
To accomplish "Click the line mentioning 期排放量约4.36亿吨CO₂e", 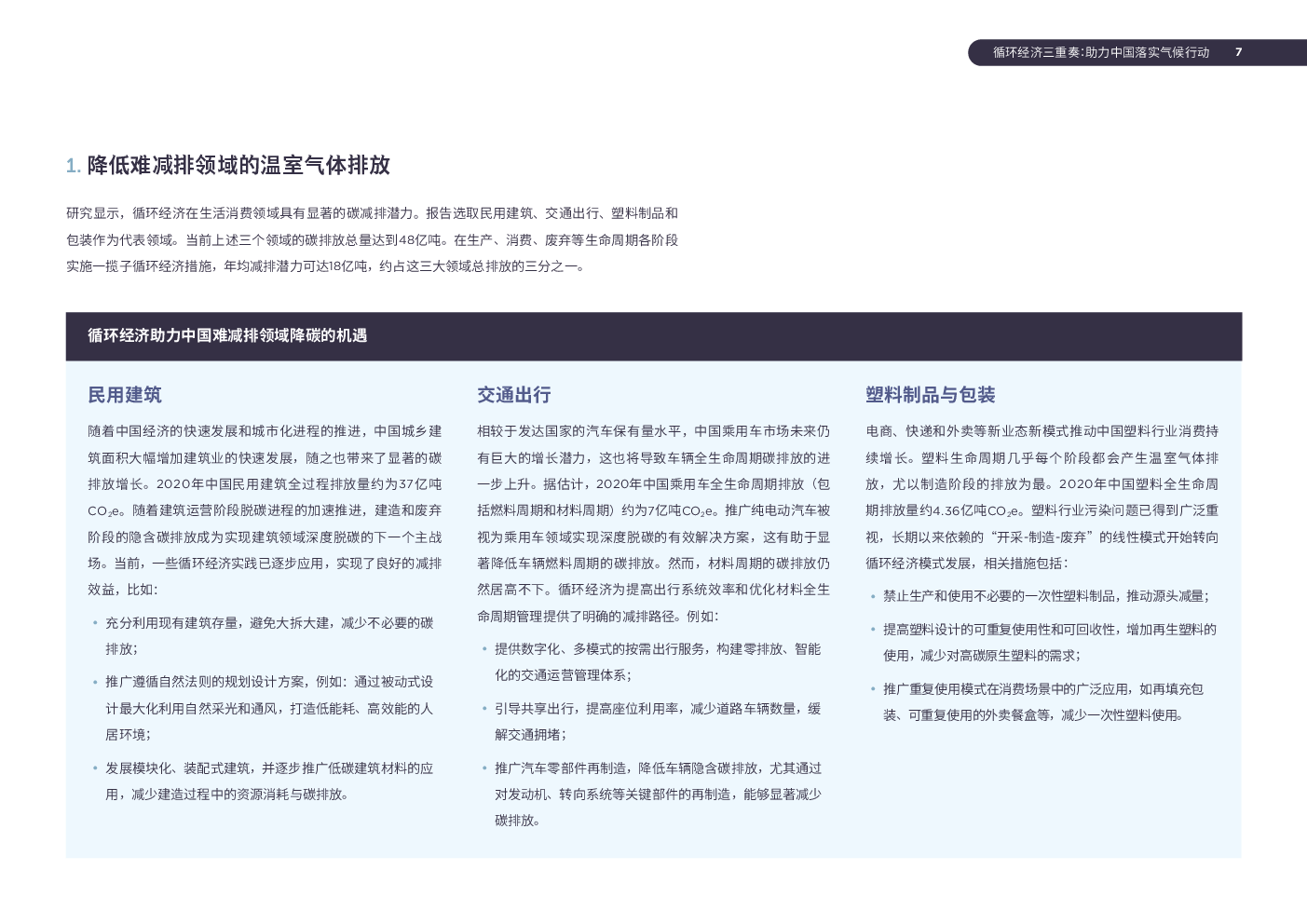I will (1042, 510).
